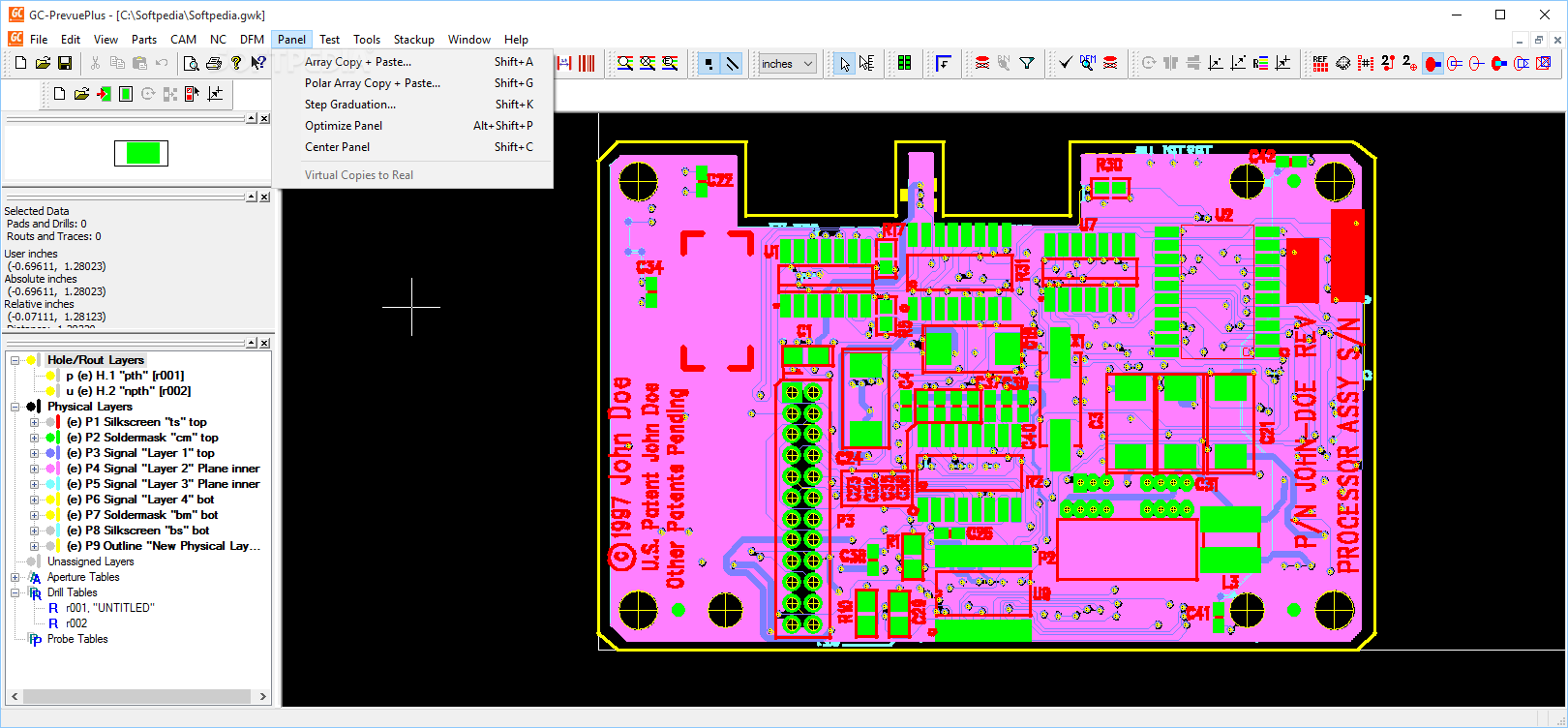1568x728 pixels.
Task: Click the New file icon in the main toolbar
Action: click(x=20, y=63)
